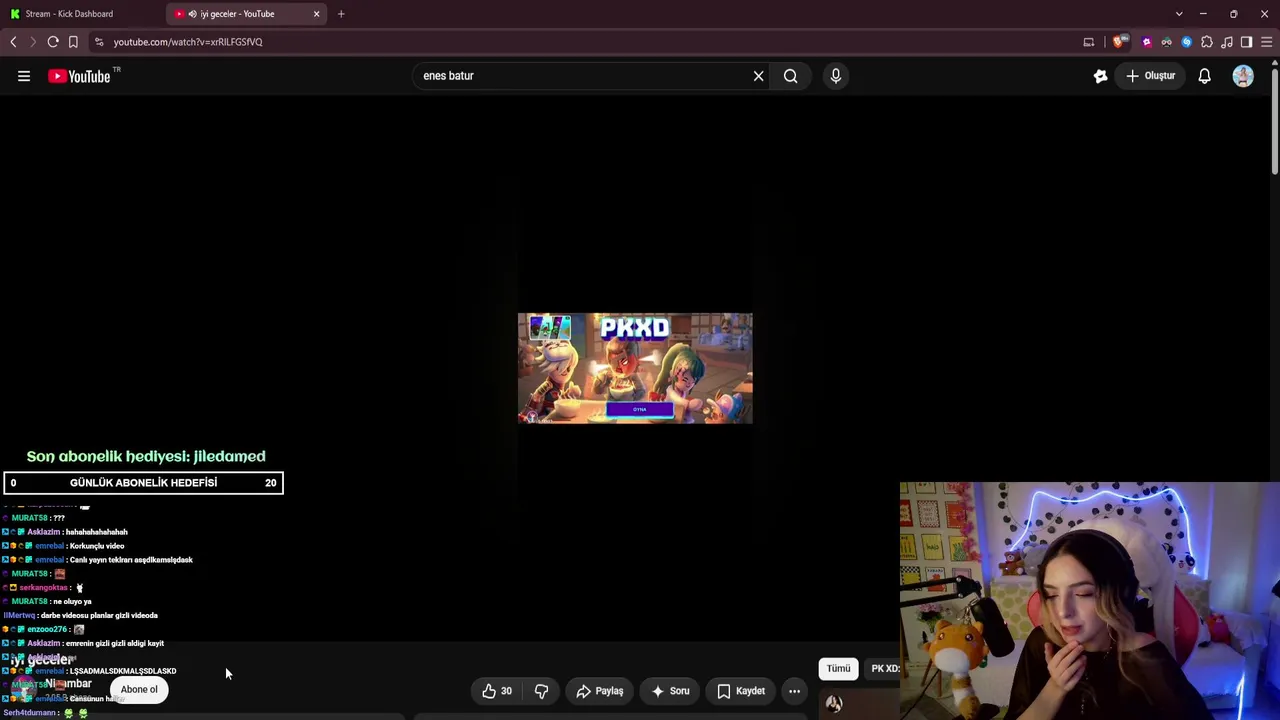This screenshot has height=720, width=1280.
Task: Click chat message "emrenin gizli gizli aldigi kayit"
Action: coord(114,643)
